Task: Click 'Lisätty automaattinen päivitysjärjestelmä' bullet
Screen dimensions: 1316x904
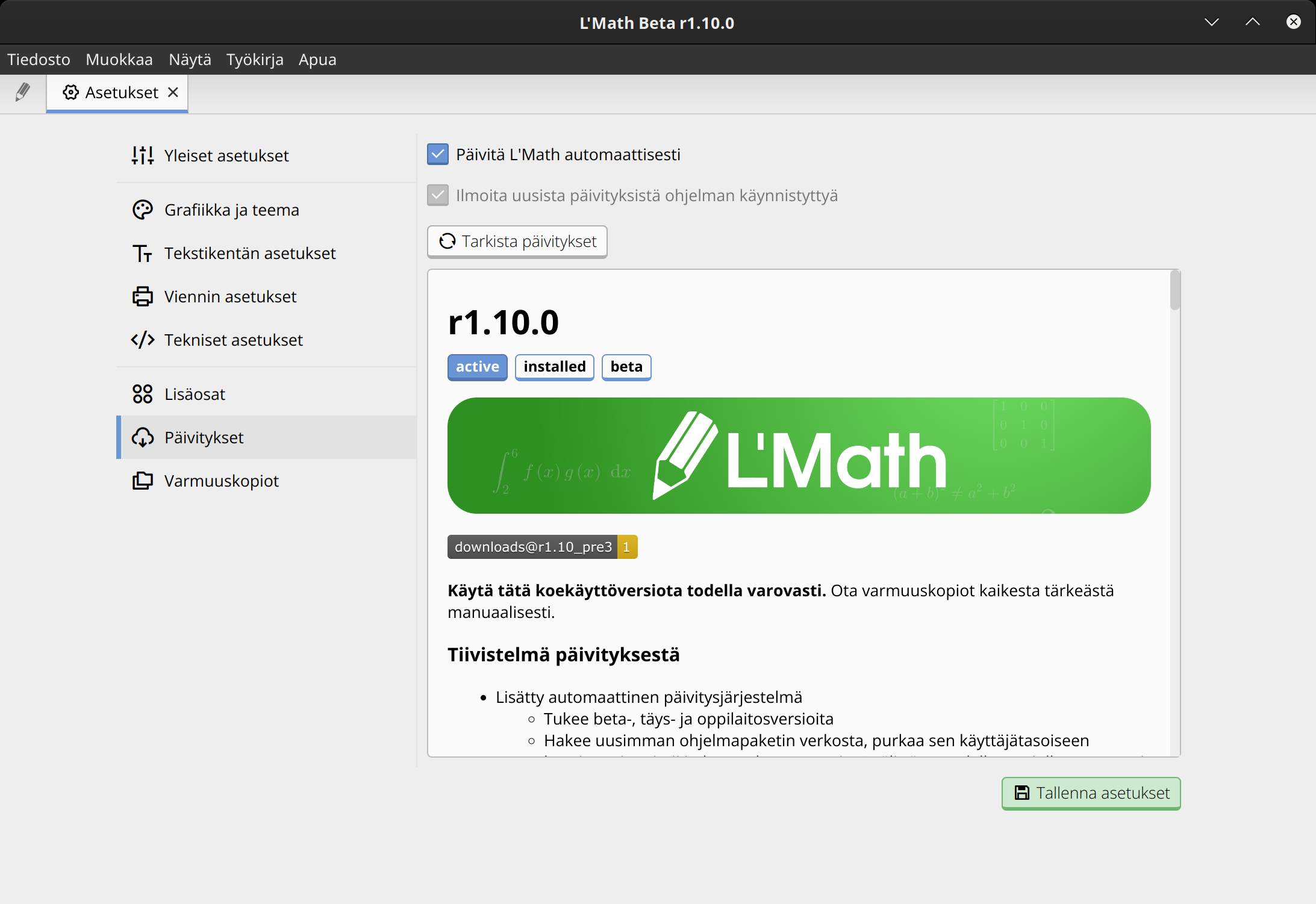Action: pos(649,697)
